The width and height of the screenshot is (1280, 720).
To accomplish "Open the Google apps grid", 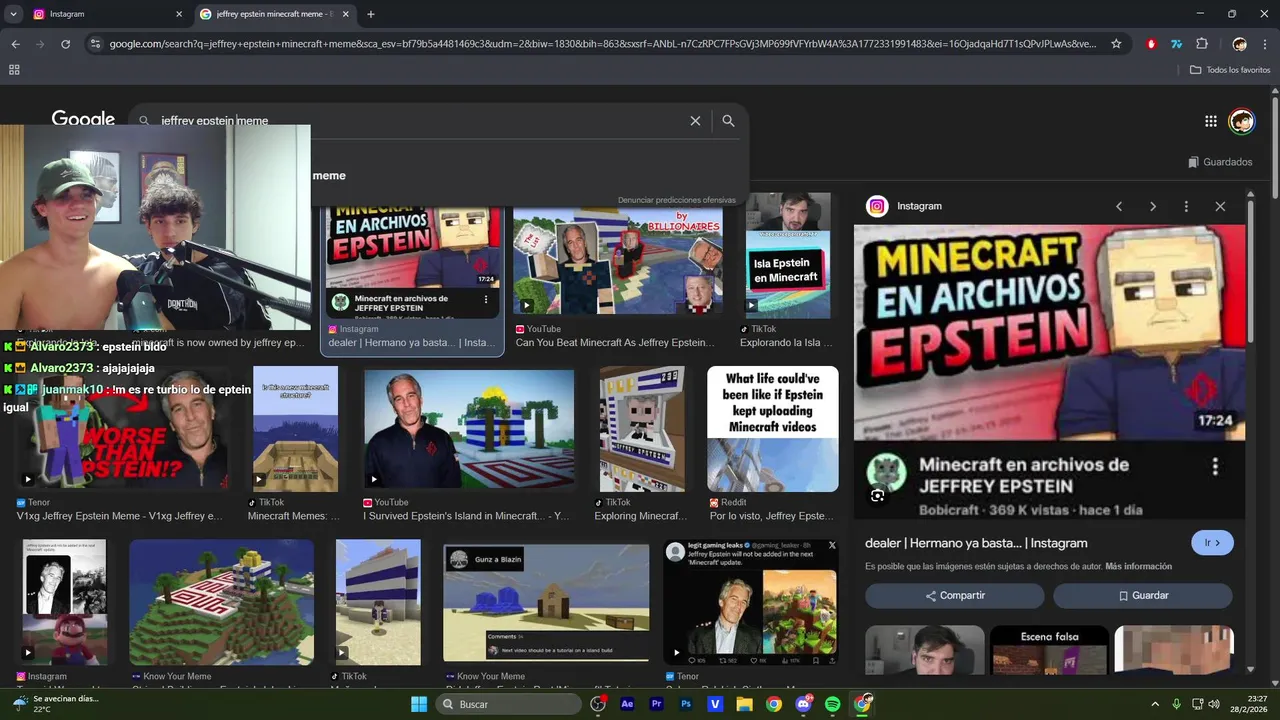I will pyautogui.click(x=1210, y=121).
